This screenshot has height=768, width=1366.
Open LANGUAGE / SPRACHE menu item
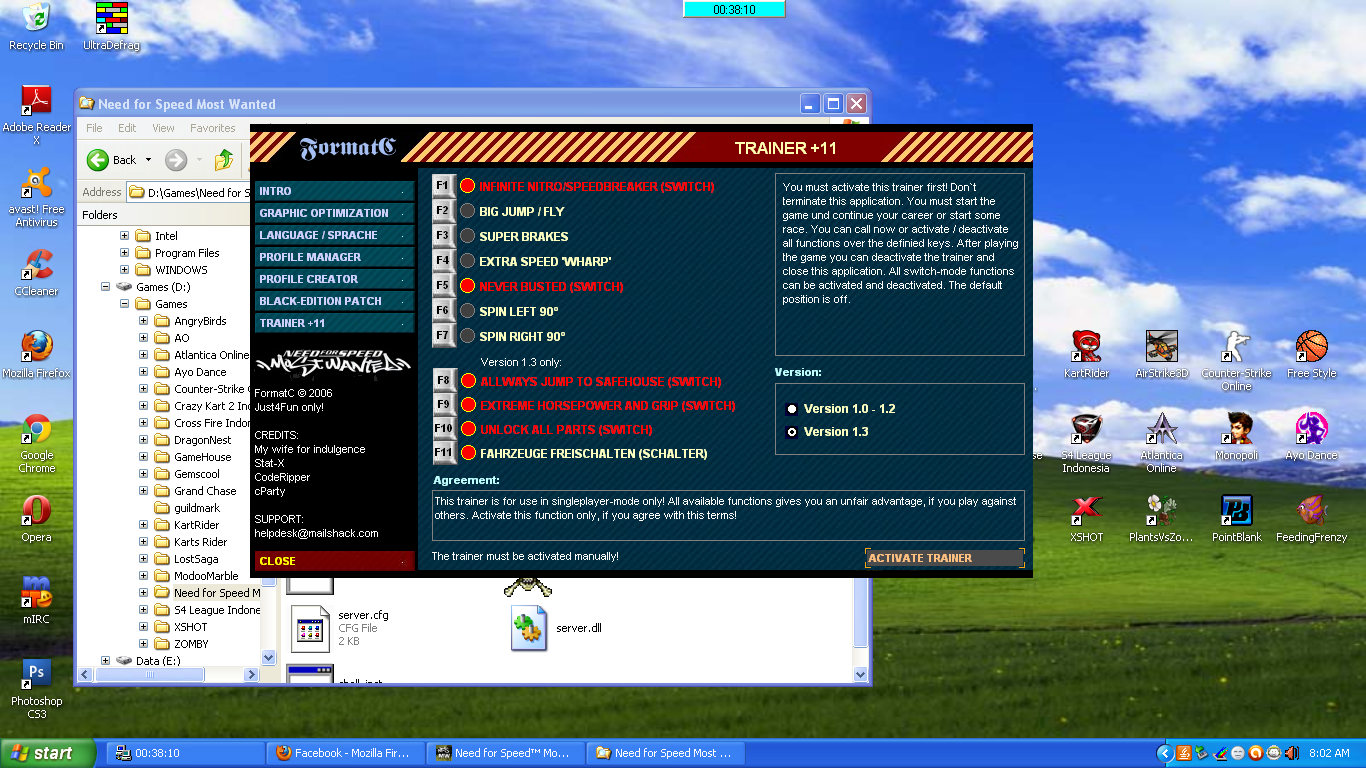coord(335,235)
